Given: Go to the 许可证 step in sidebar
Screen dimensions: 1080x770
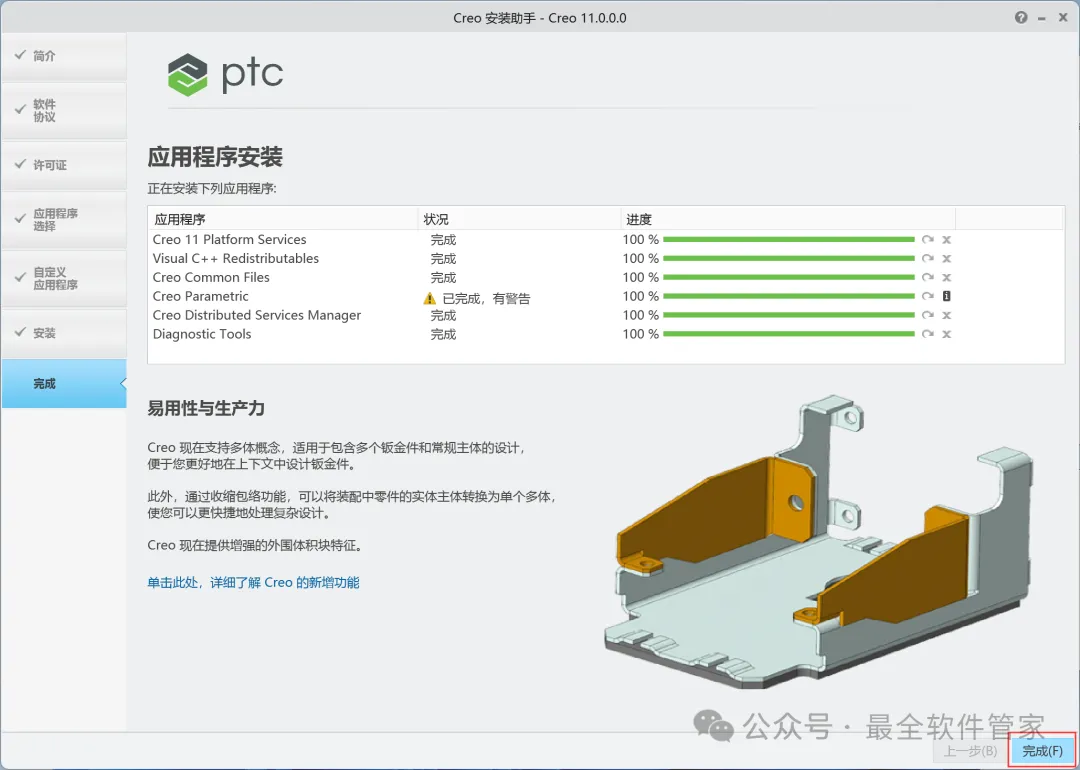Looking at the screenshot, I should click(x=64, y=165).
